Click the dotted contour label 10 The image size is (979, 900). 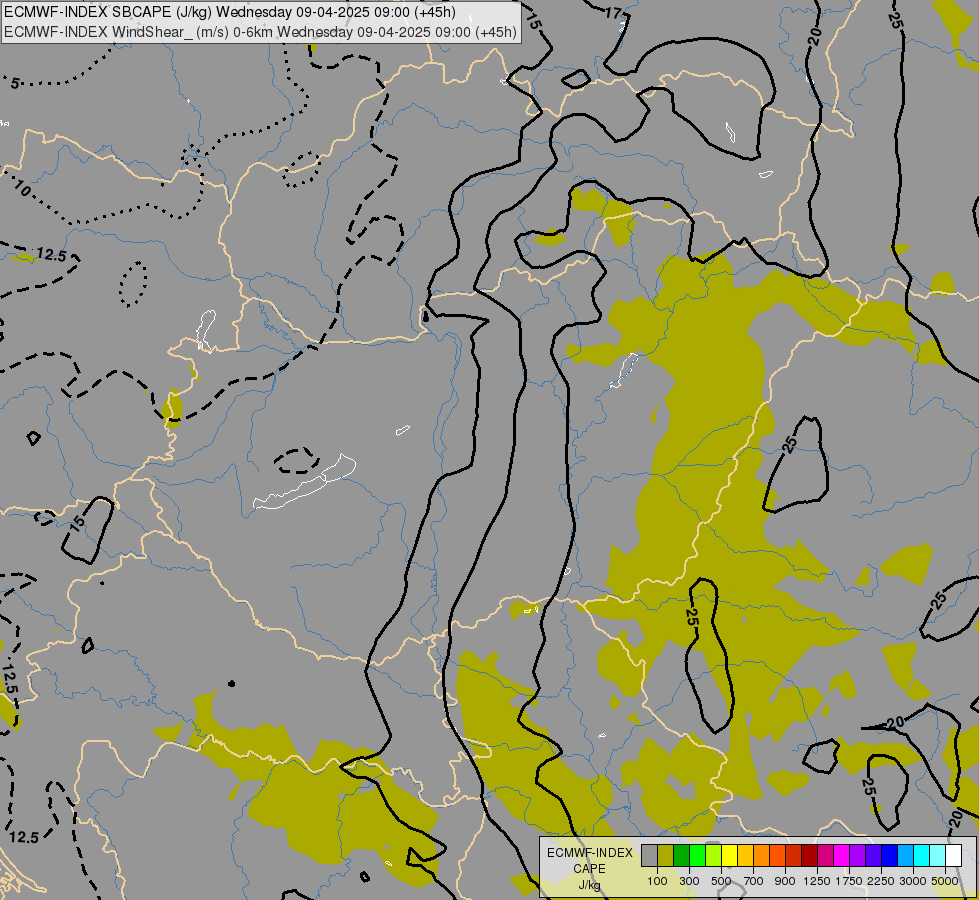[x=22, y=188]
